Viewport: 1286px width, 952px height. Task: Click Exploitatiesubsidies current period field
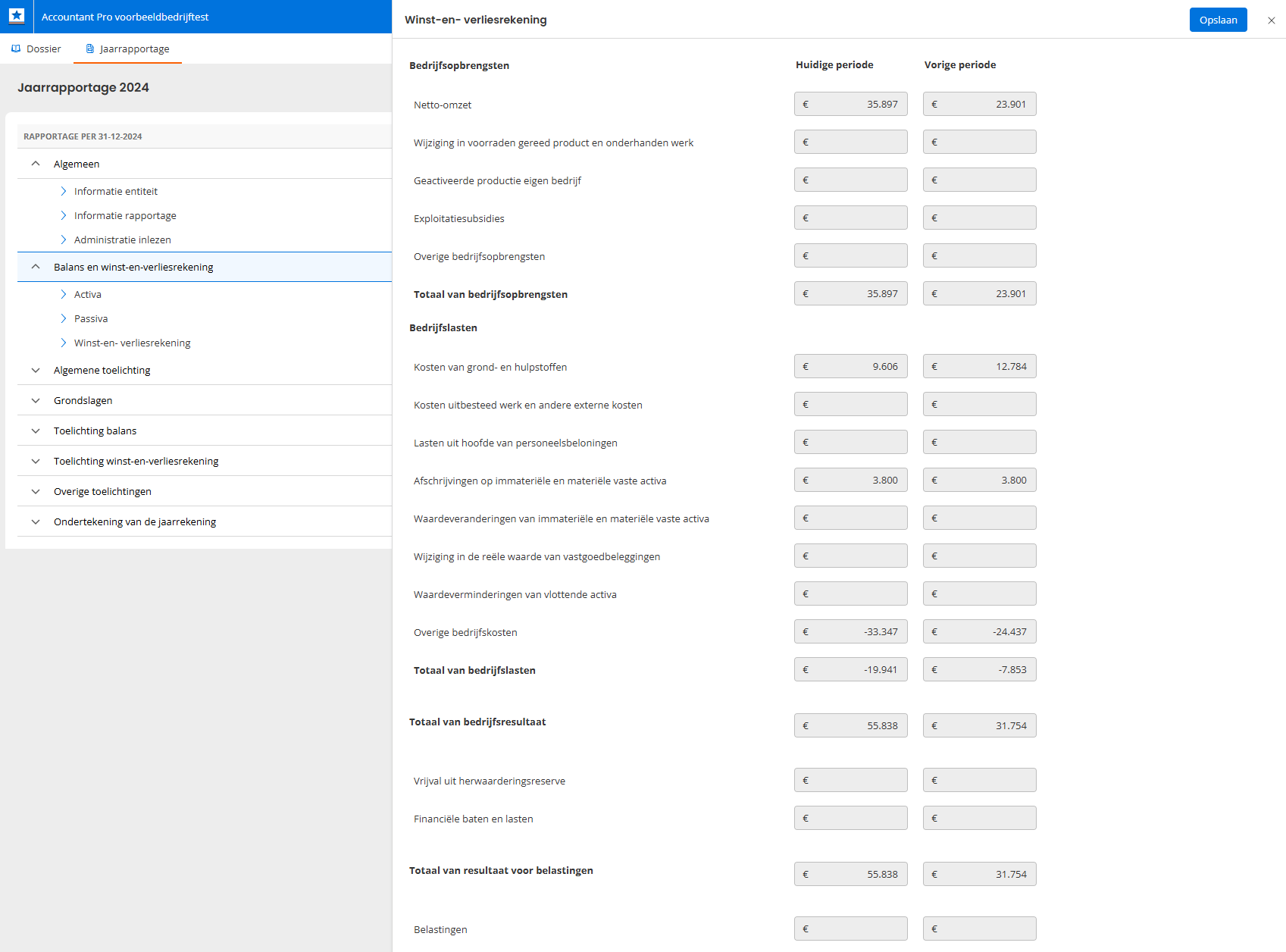coord(851,218)
